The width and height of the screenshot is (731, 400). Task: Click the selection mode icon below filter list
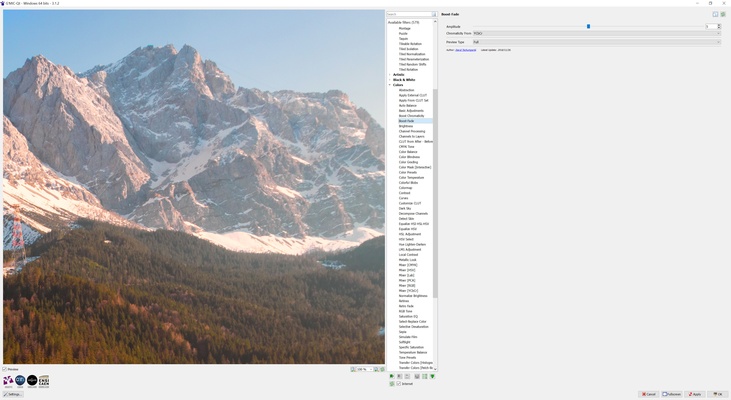(417, 376)
